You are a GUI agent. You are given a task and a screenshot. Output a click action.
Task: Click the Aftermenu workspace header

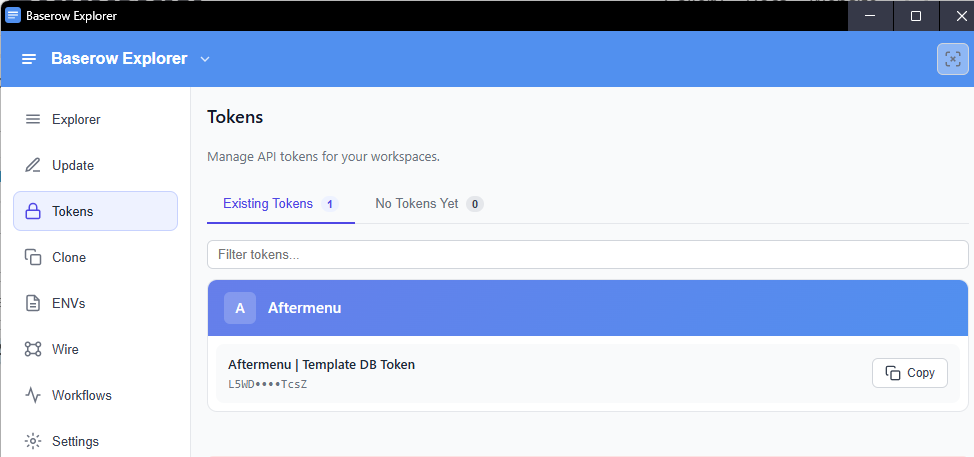pos(587,308)
